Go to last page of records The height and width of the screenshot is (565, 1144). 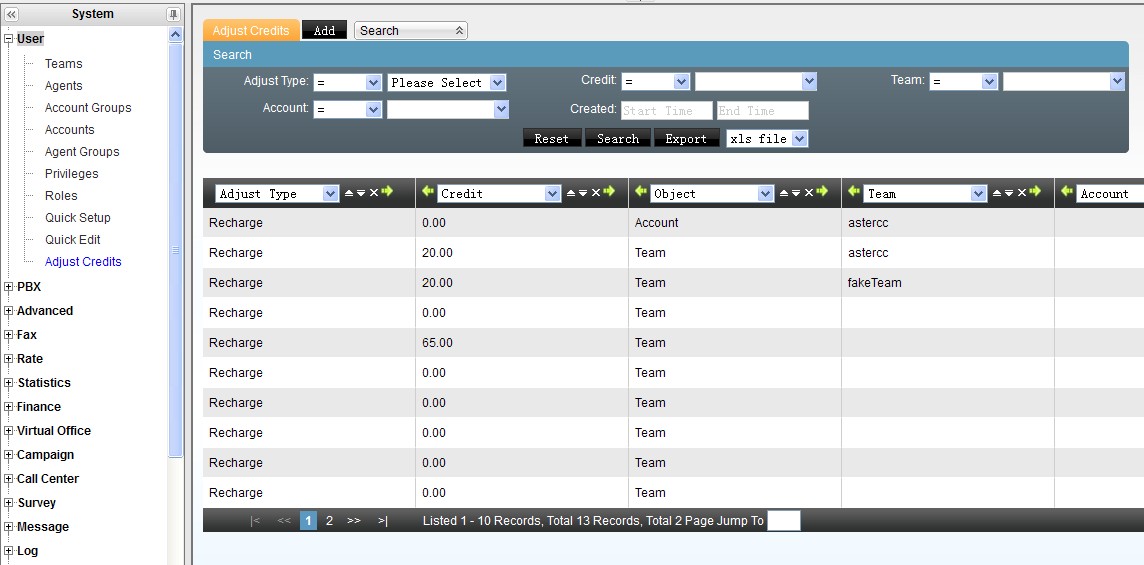pyautogui.click(x=382, y=521)
